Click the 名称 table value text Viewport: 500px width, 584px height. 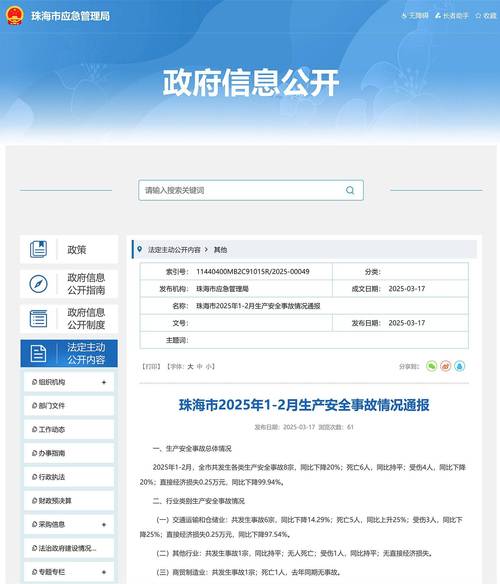258,306
